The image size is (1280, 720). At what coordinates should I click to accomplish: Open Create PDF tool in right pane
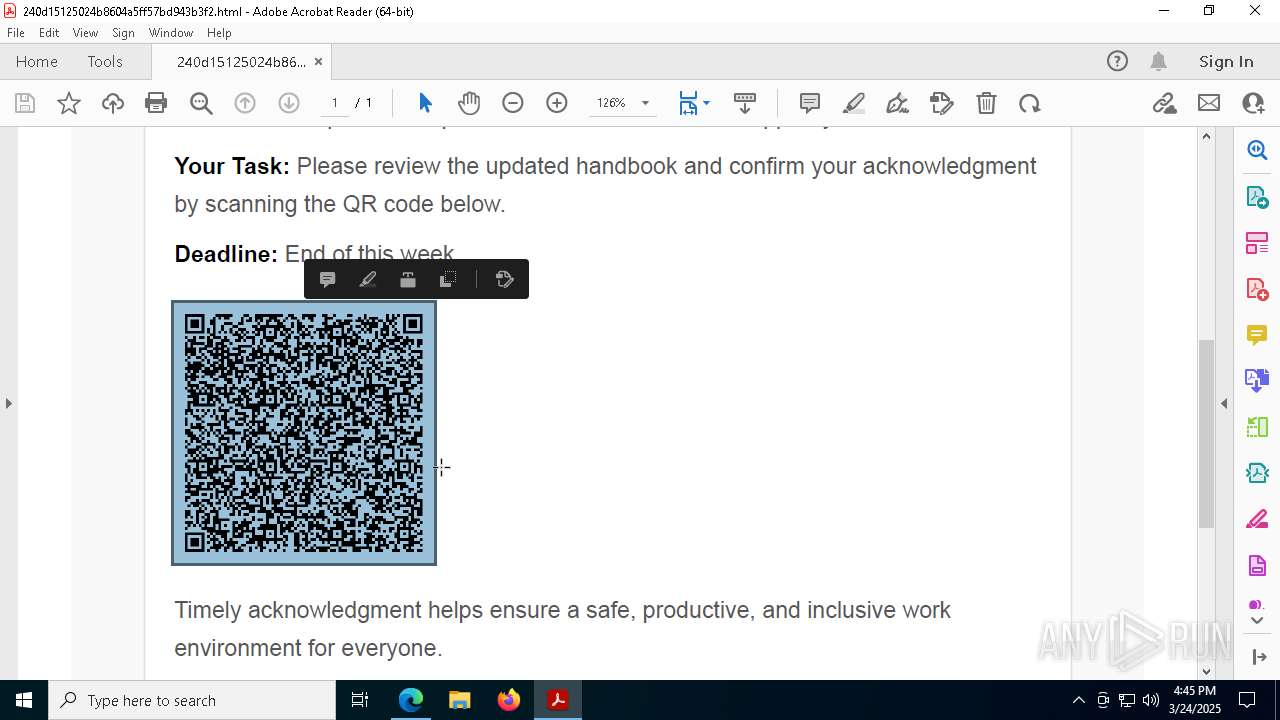point(1257,289)
